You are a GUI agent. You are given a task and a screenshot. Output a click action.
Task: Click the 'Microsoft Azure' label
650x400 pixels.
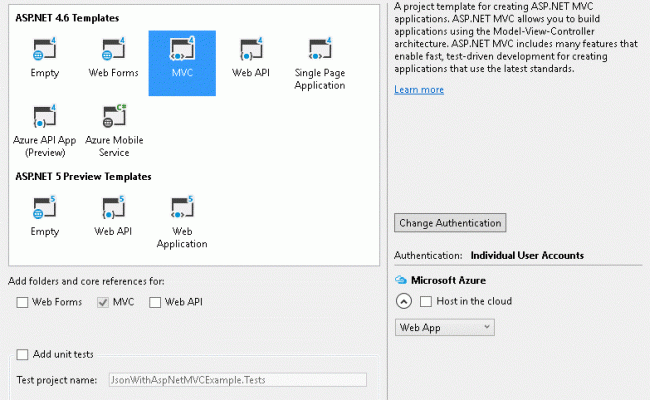[448, 280]
